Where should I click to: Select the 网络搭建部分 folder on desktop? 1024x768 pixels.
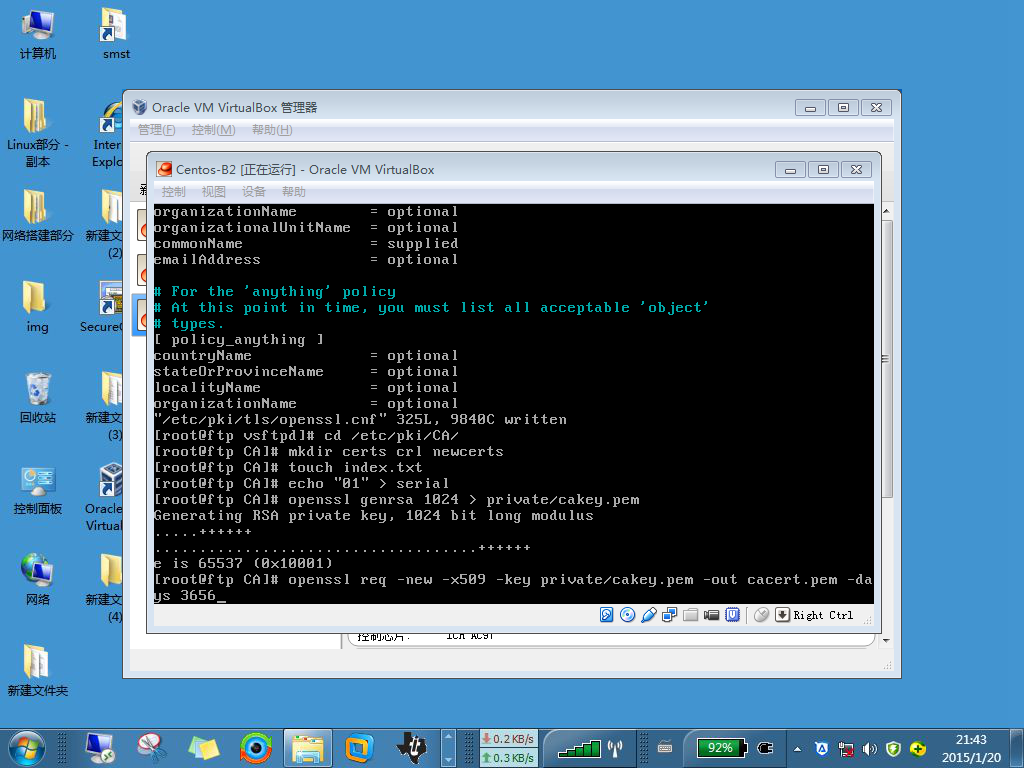[x=37, y=216]
